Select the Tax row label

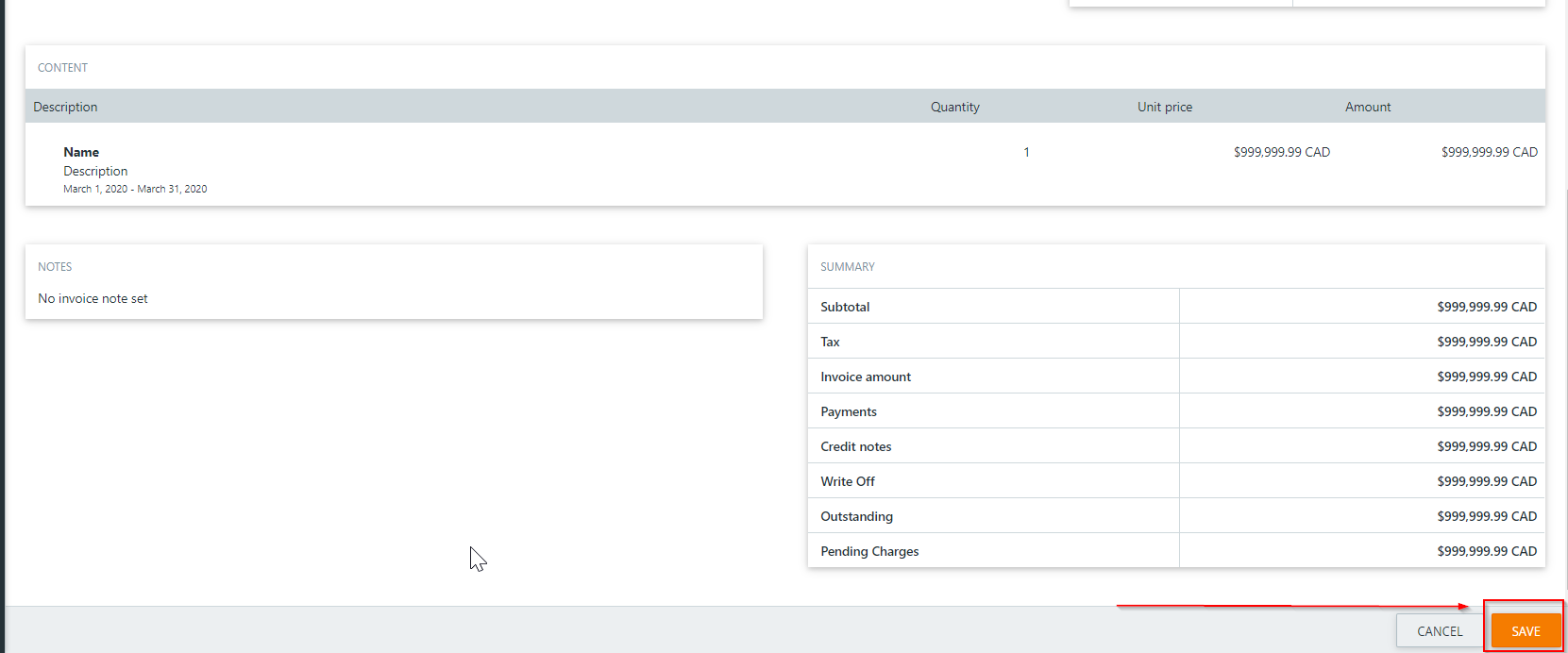830,342
